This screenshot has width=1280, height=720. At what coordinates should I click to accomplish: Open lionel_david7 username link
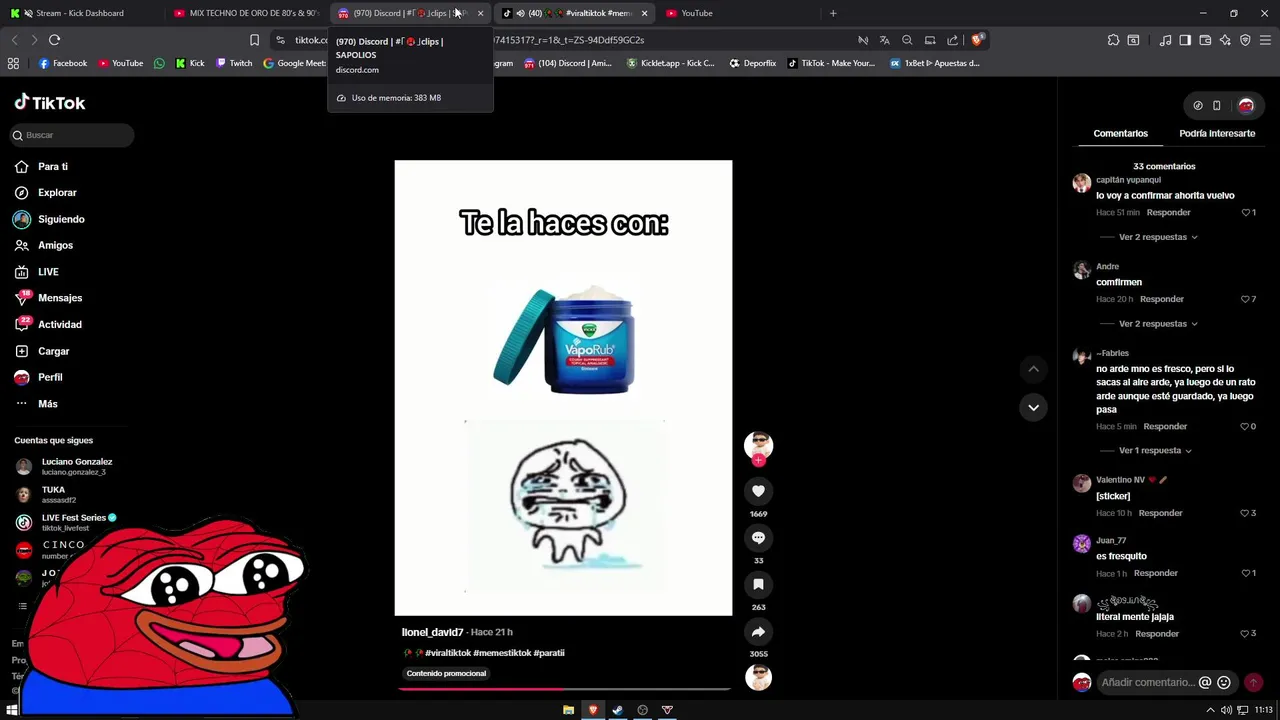point(432,632)
